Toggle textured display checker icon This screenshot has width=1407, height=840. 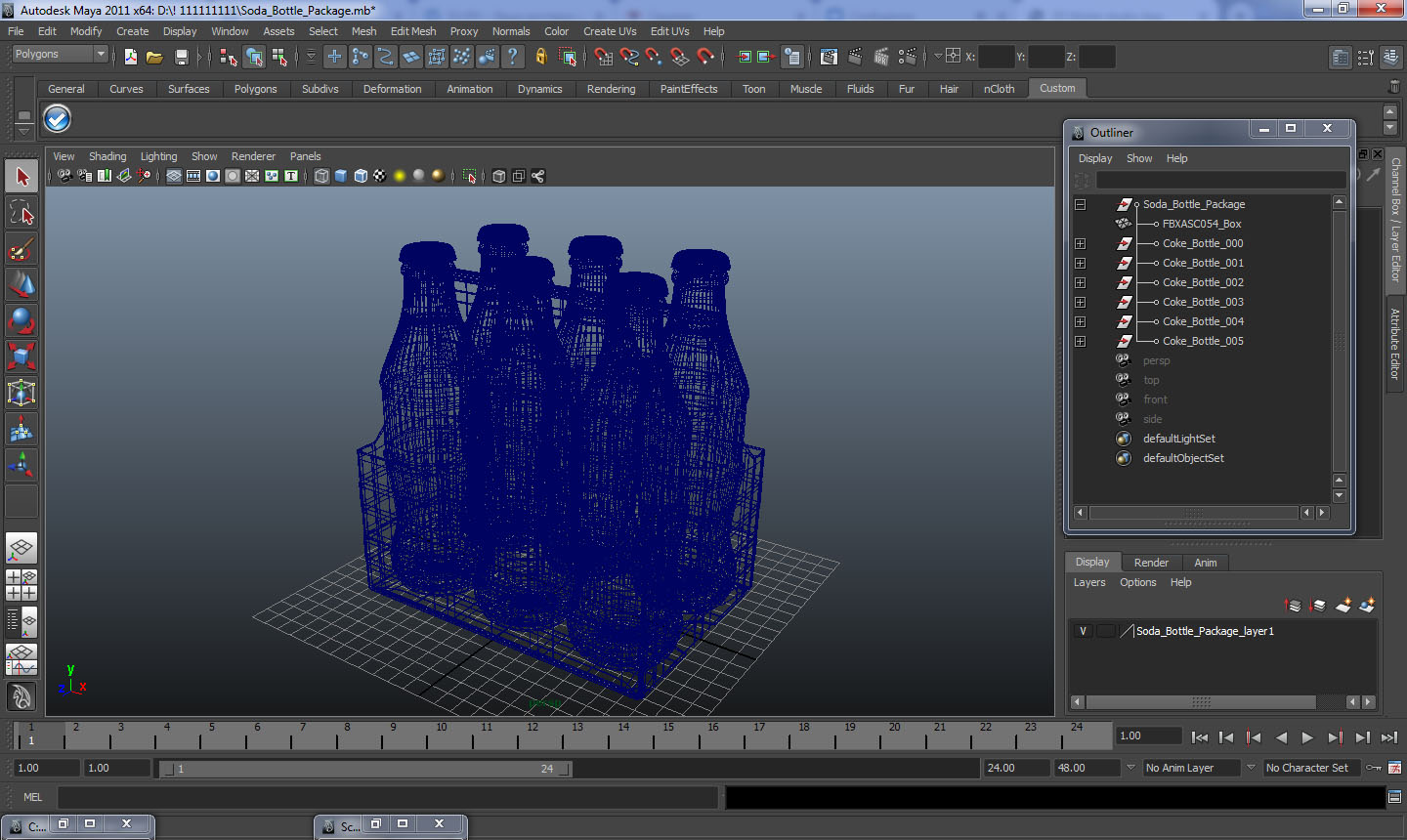pyautogui.click(x=380, y=176)
